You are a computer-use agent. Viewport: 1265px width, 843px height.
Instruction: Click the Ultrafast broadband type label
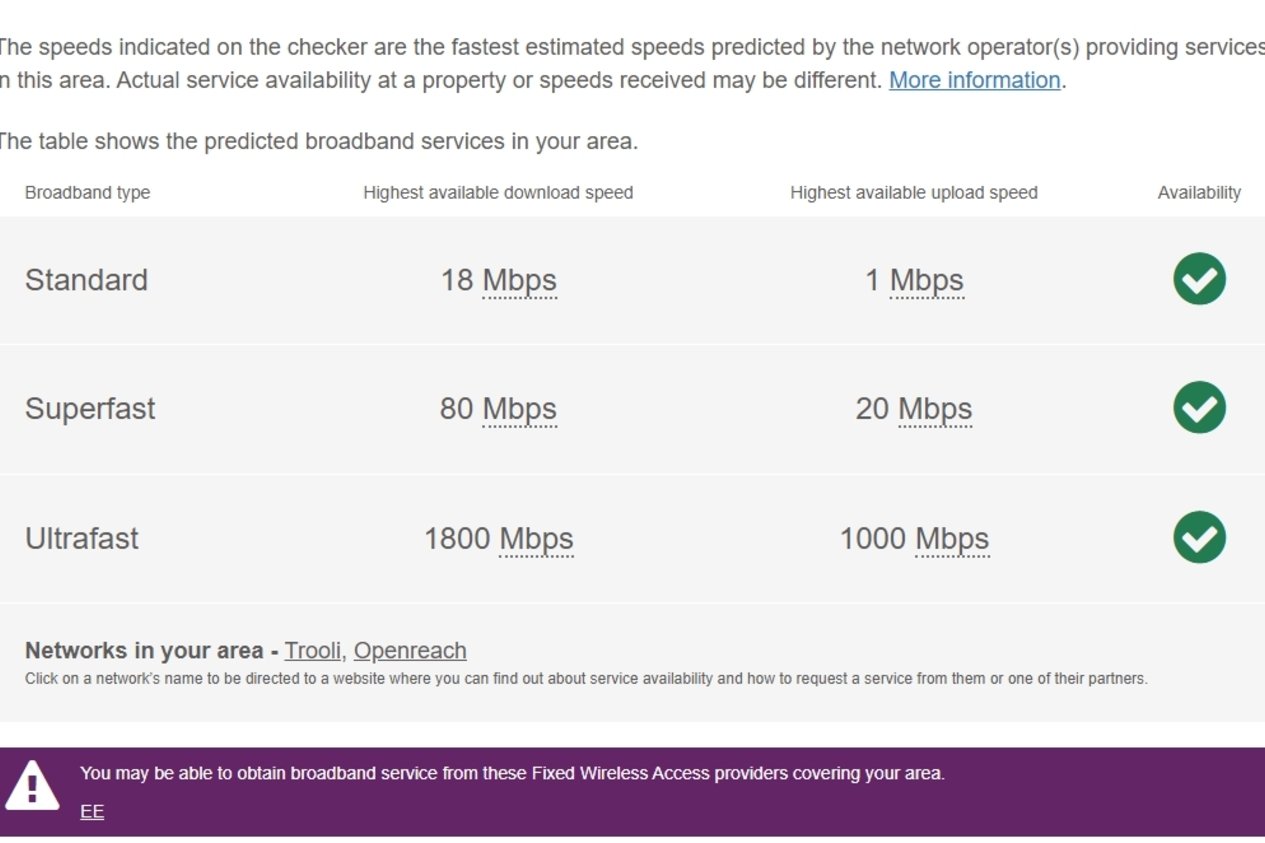(x=82, y=539)
